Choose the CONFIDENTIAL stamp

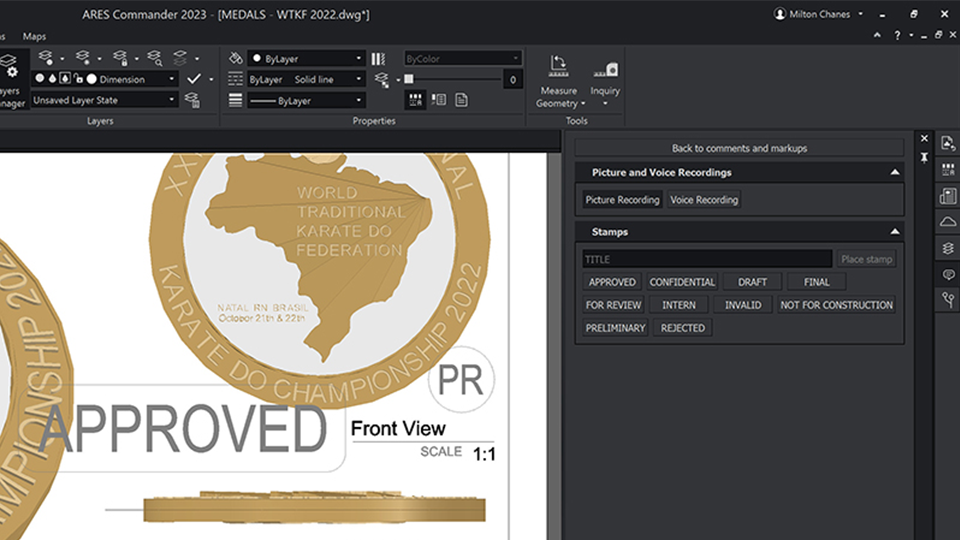tap(682, 282)
